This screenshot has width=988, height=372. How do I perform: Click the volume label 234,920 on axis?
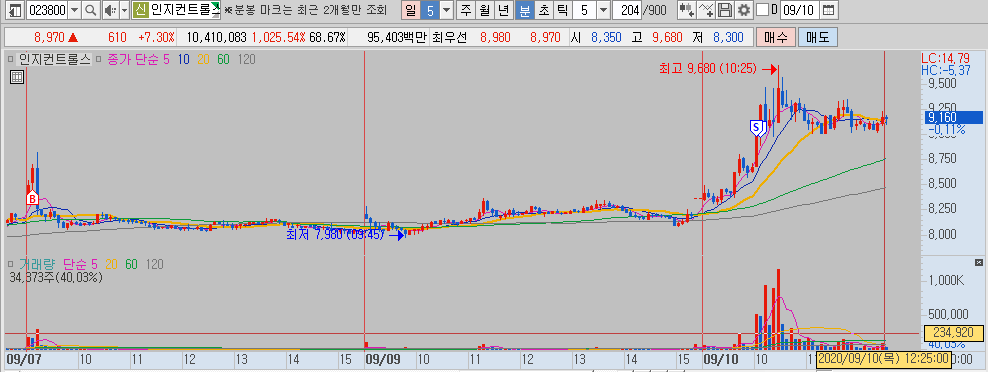click(953, 332)
